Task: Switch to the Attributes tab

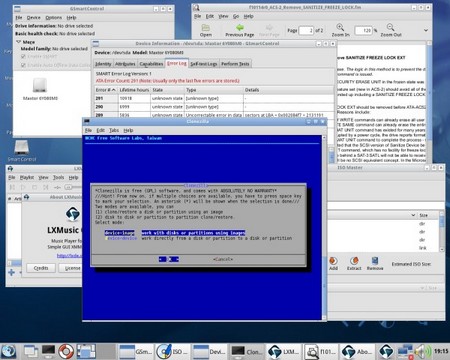Action: 125,64
